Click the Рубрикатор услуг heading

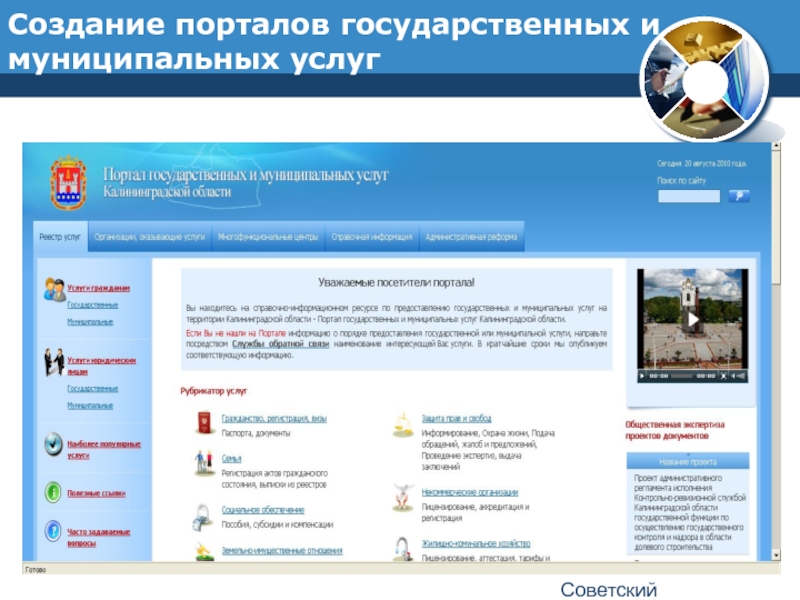(x=214, y=391)
